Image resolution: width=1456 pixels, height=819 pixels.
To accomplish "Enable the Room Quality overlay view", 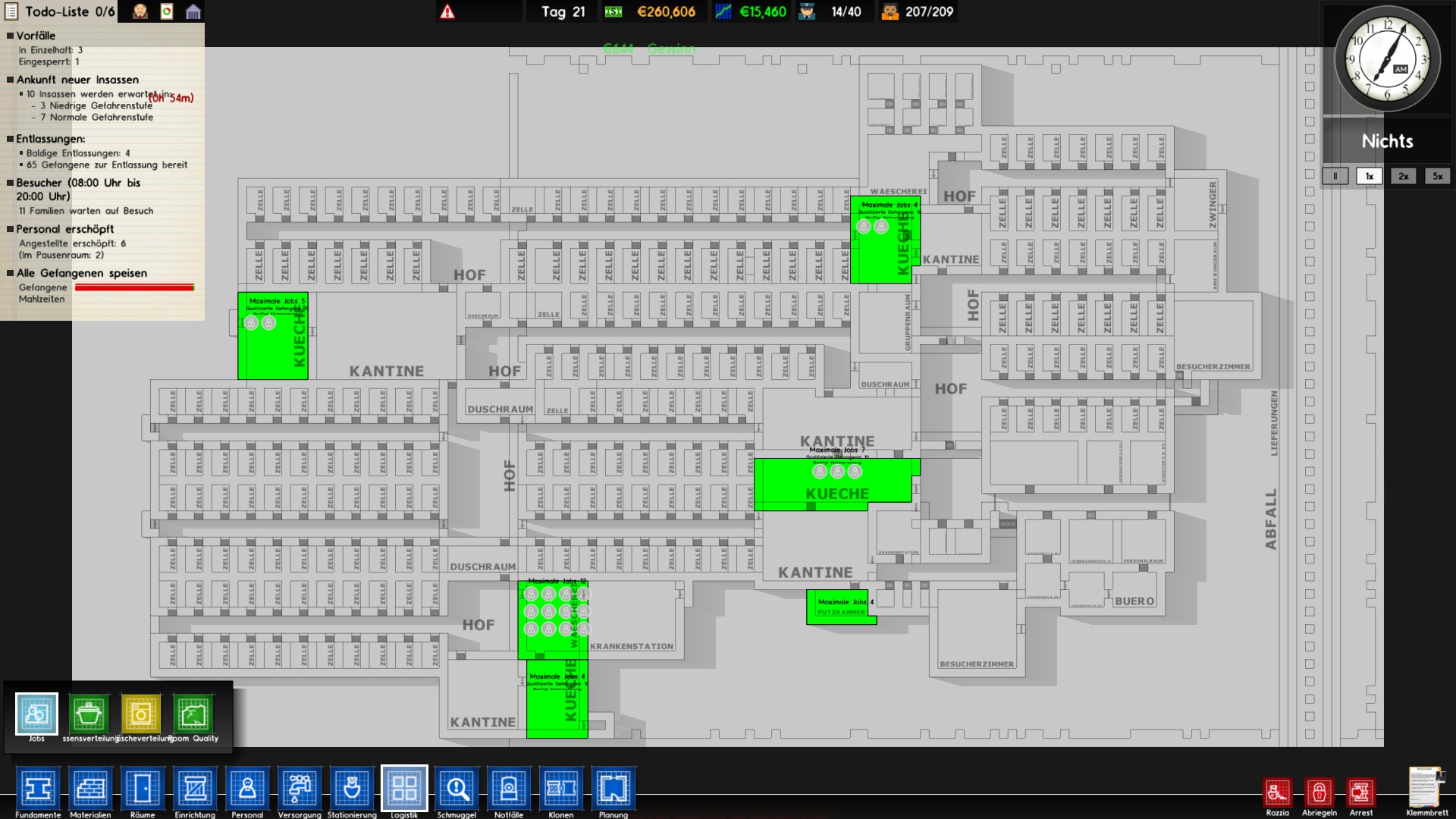I will 193,713.
